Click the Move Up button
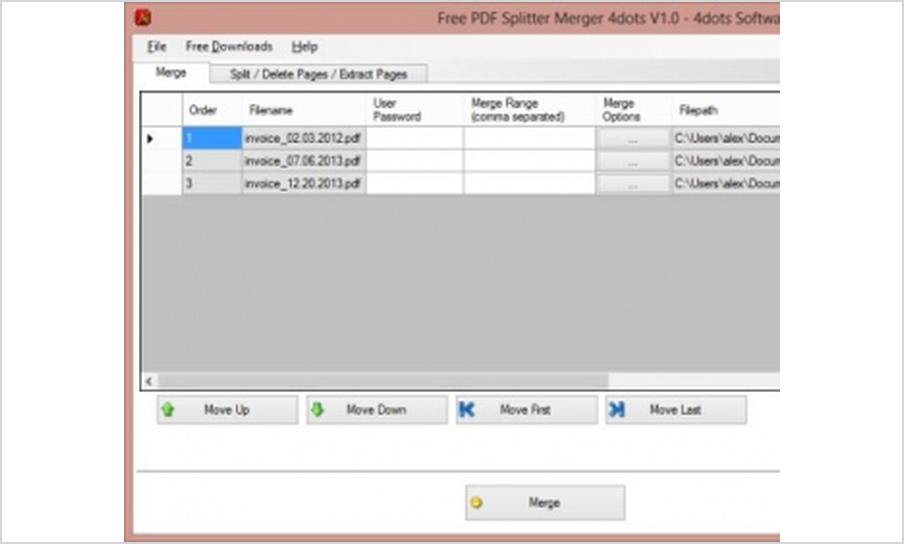 pos(227,410)
